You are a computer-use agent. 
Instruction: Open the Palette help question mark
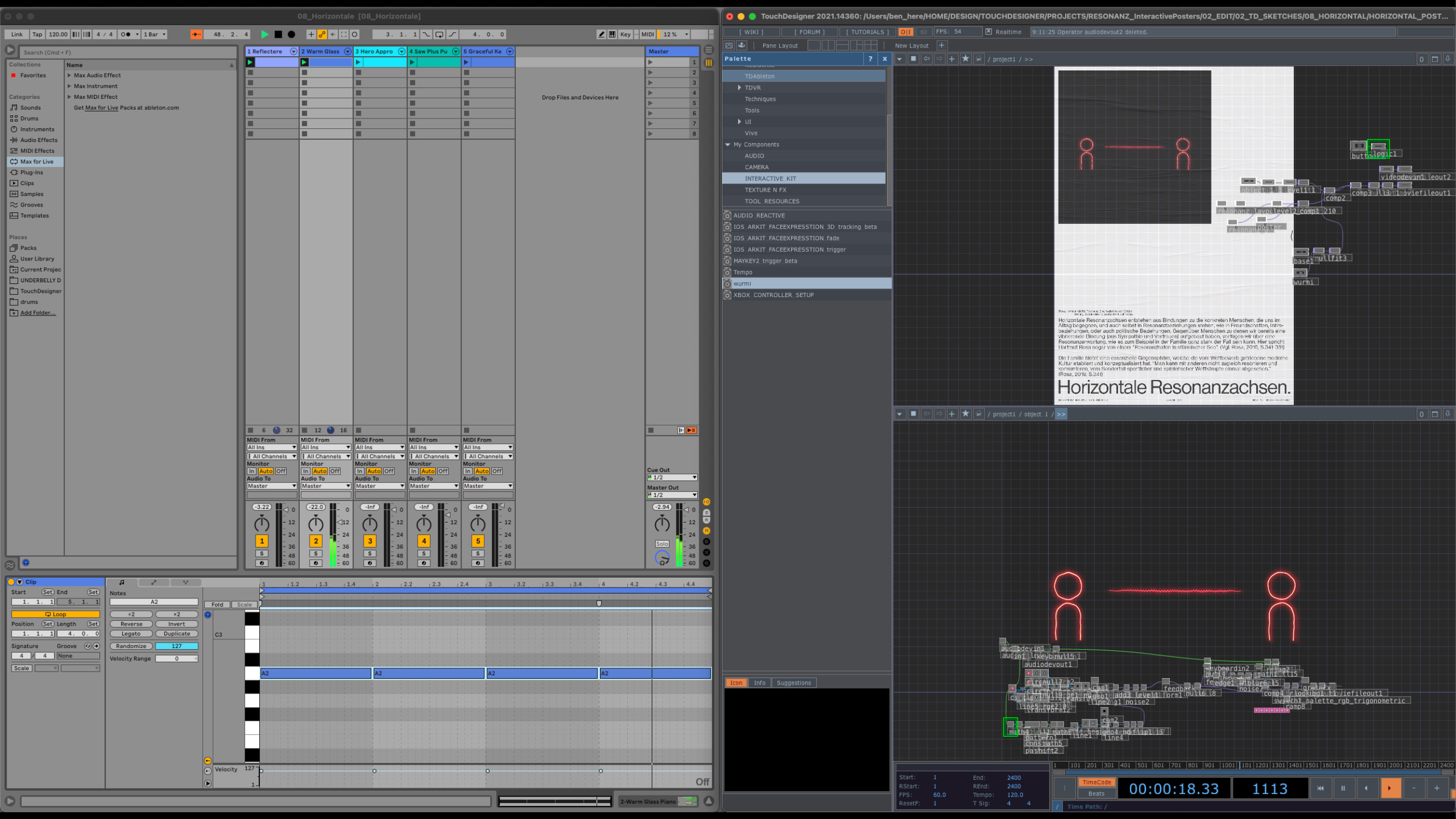point(870,59)
